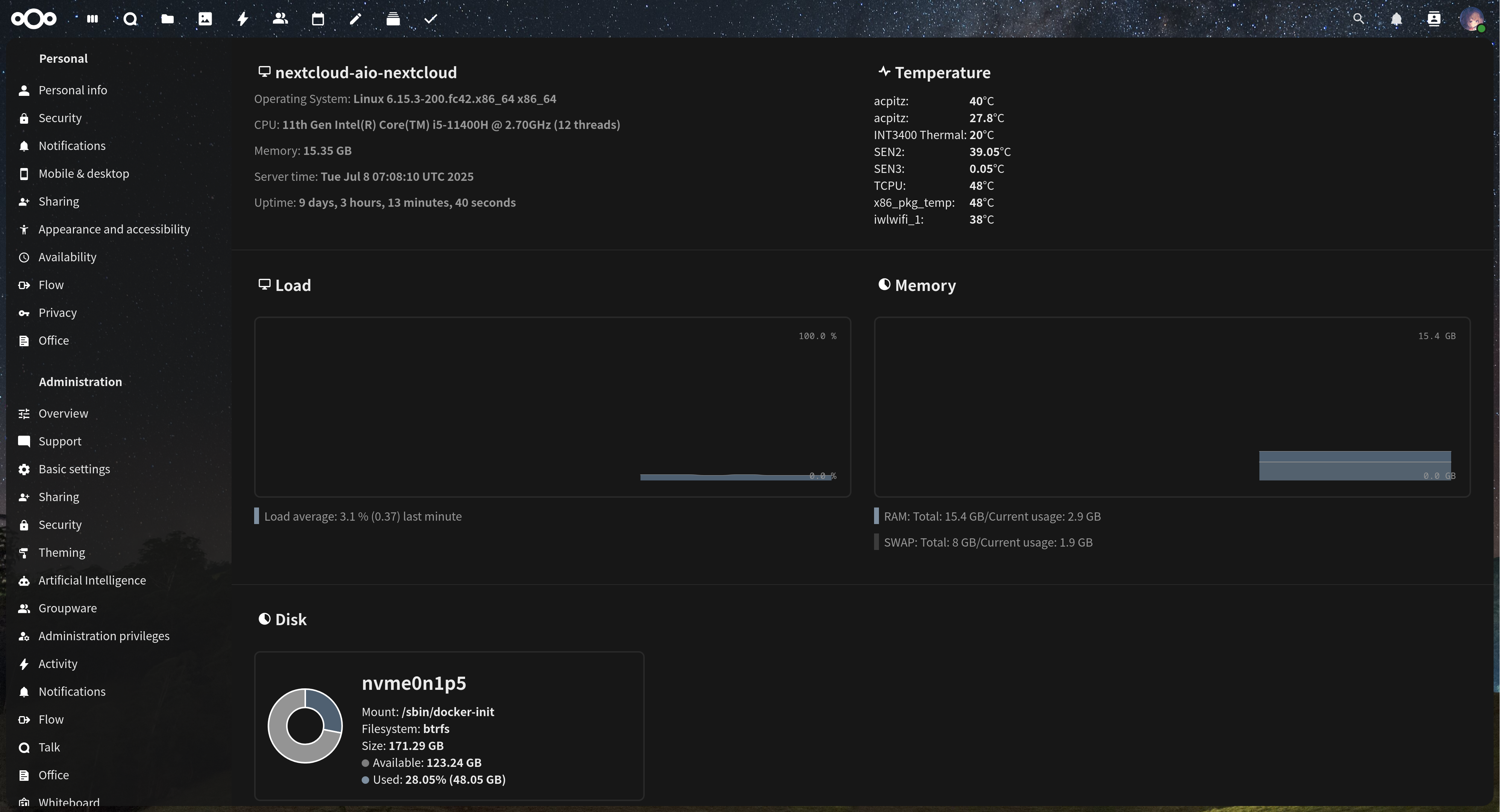Open the user avatar menu

tap(1472, 19)
